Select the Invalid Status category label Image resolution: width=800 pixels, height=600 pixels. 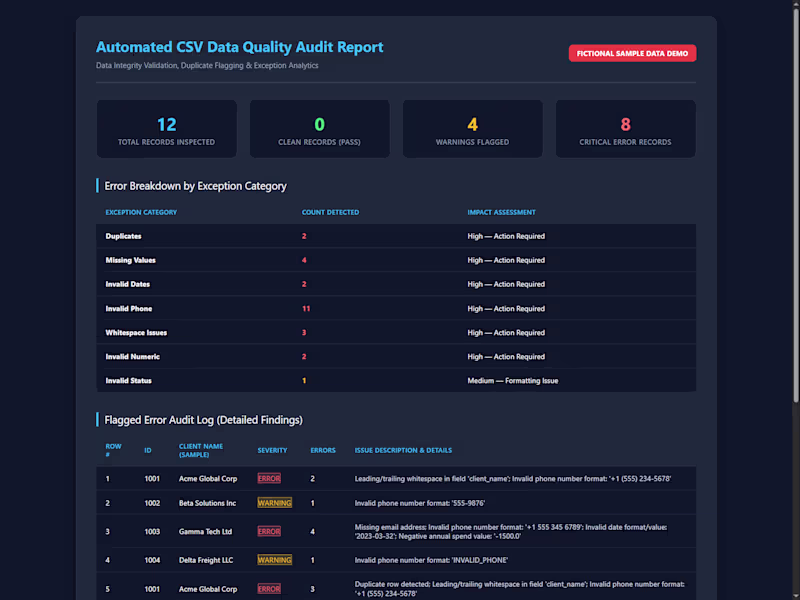pos(129,381)
